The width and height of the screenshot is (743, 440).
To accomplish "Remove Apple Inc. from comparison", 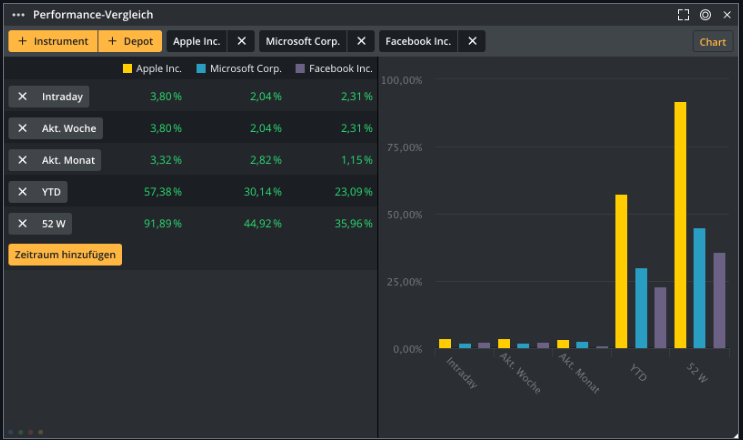I will (242, 41).
